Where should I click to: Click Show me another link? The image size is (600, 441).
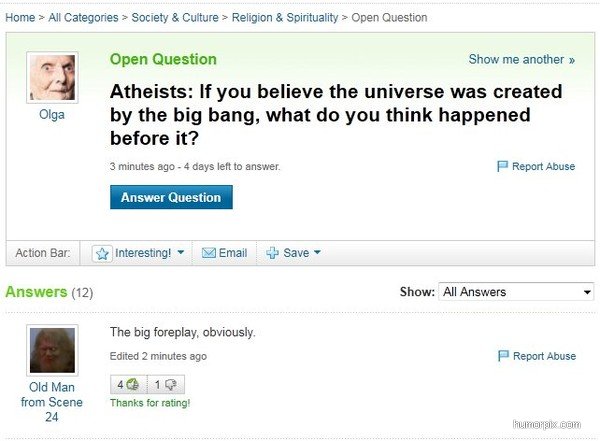coord(521,60)
